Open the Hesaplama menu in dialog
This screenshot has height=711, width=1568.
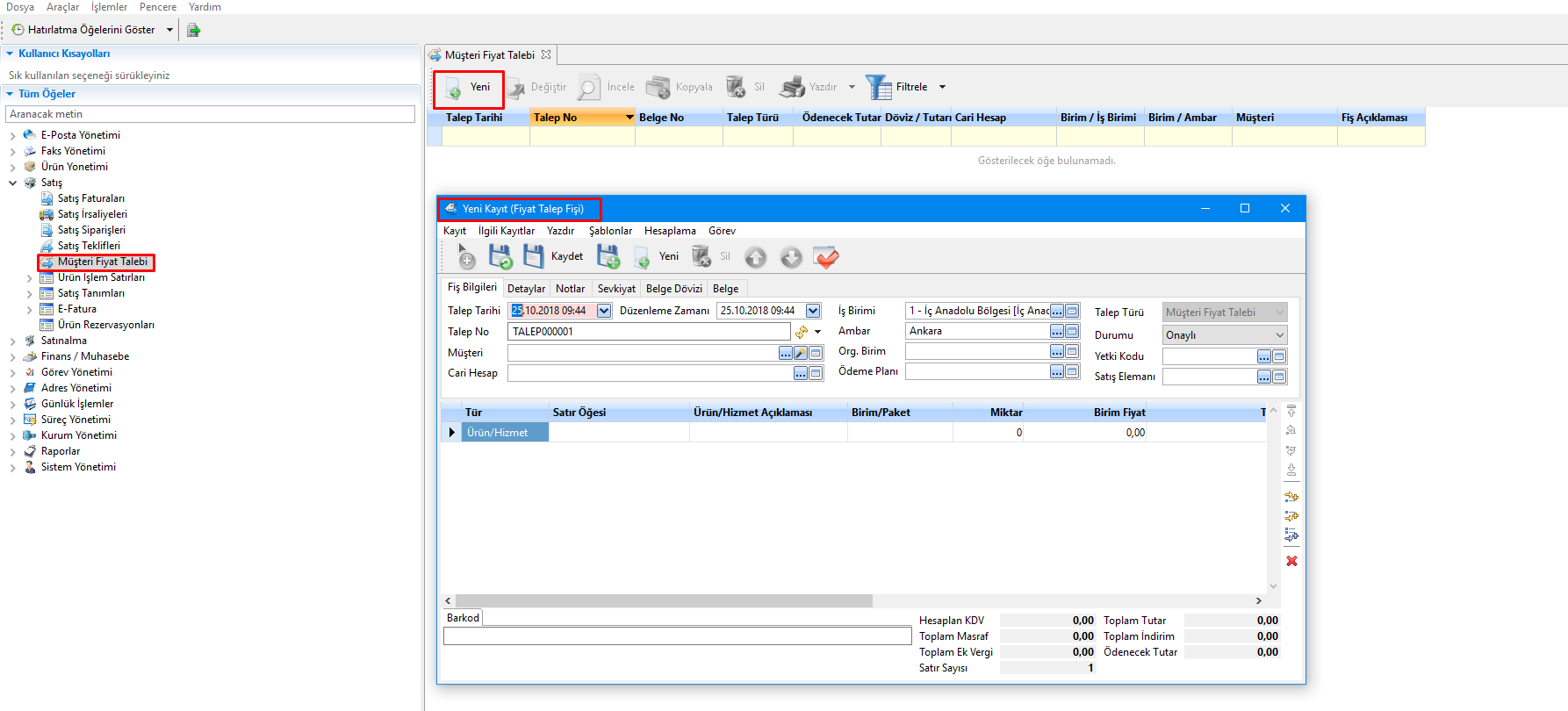pos(669,231)
